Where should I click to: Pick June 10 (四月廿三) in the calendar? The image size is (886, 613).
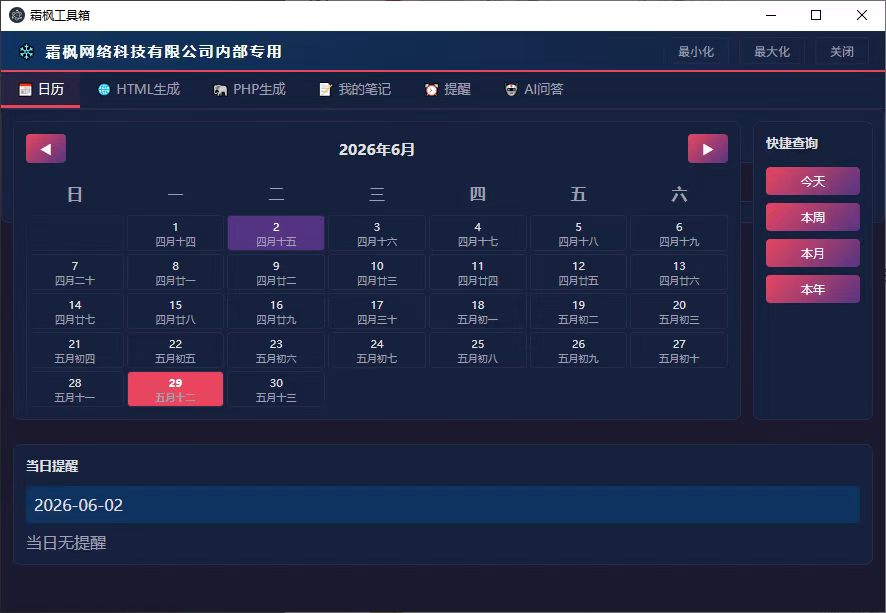(x=377, y=272)
